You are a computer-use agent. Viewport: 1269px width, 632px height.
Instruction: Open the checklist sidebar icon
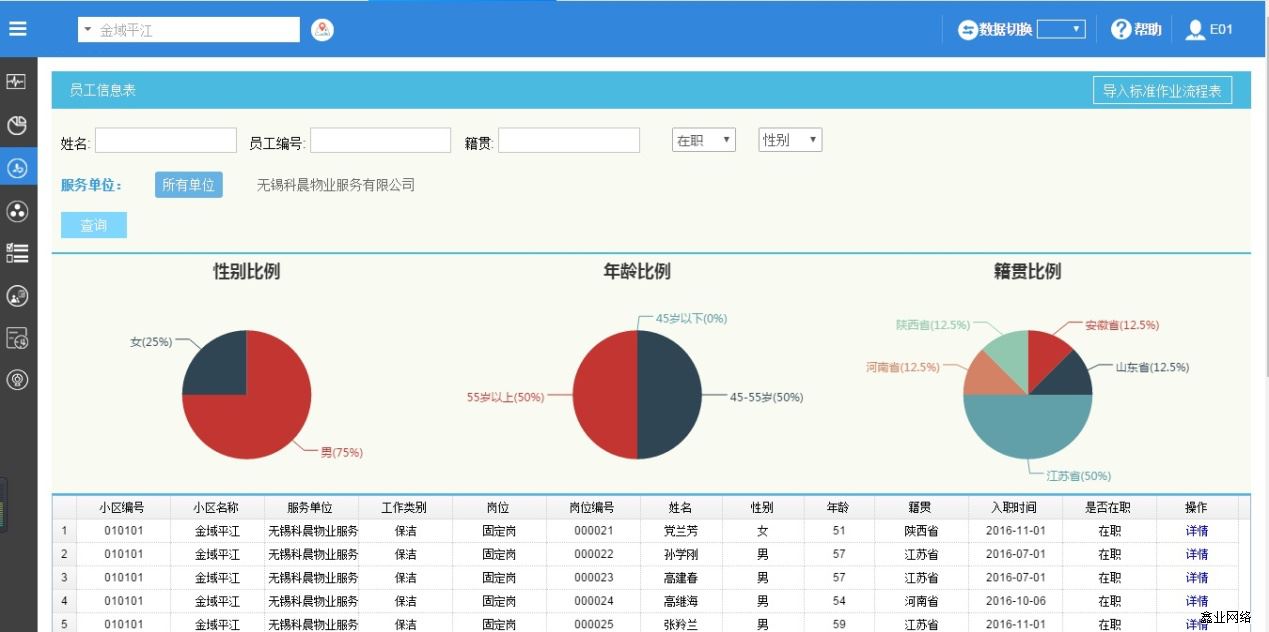17,253
